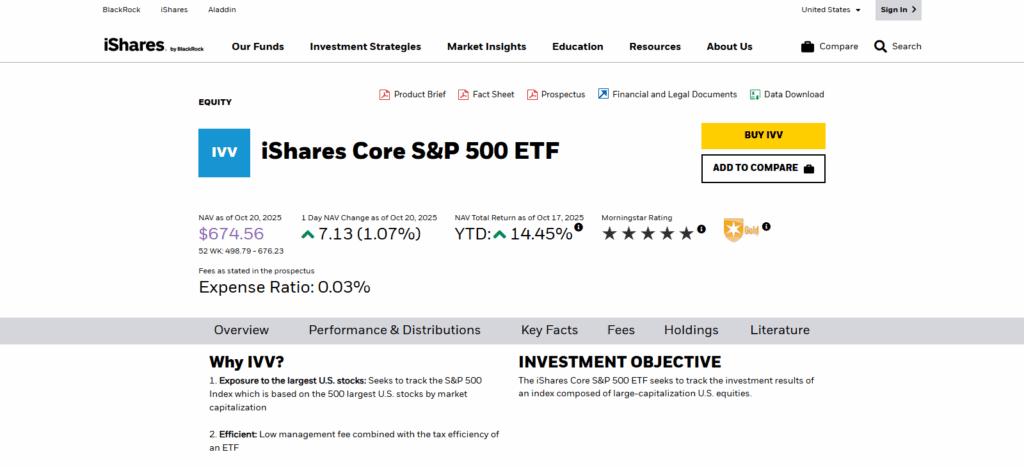
Task: Click the ADD TO COMPARE button
Action: coord(763,168)
